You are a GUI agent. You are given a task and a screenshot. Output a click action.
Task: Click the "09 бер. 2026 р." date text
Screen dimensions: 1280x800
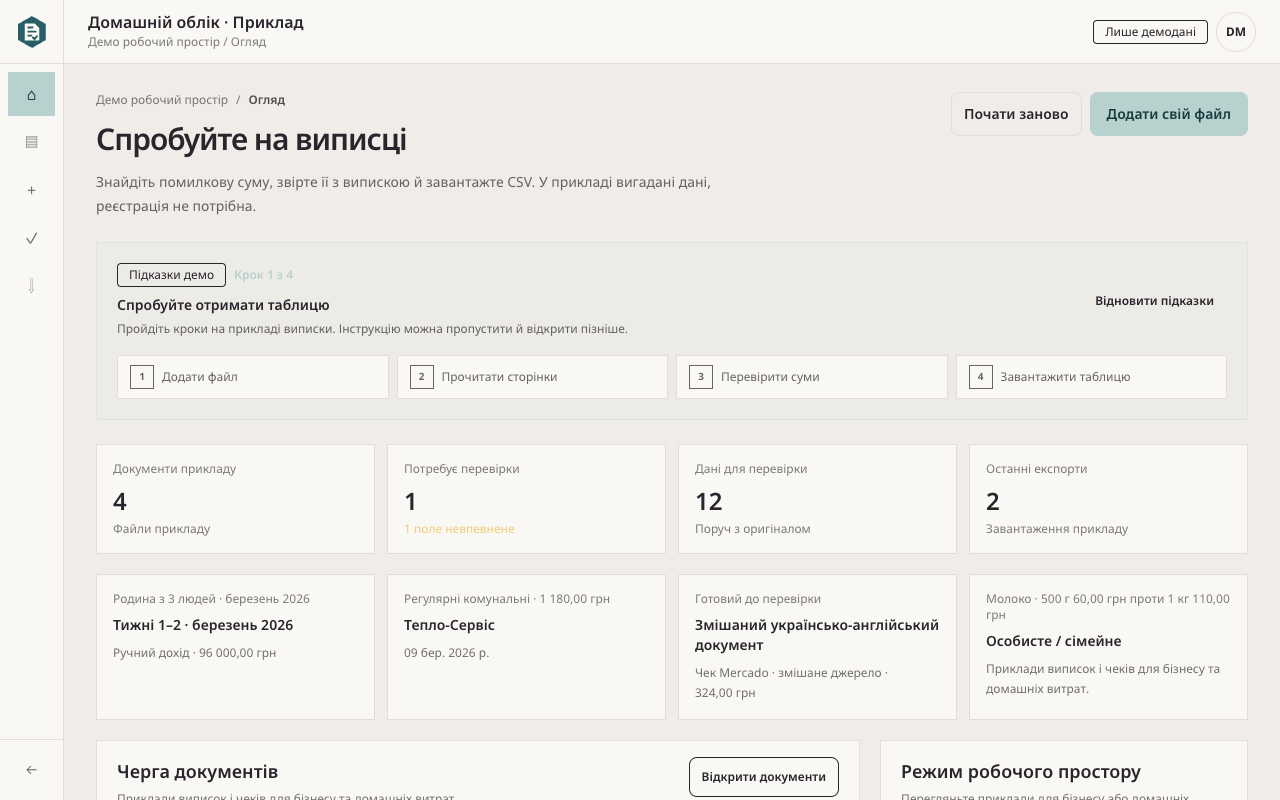tap(447, 653)
